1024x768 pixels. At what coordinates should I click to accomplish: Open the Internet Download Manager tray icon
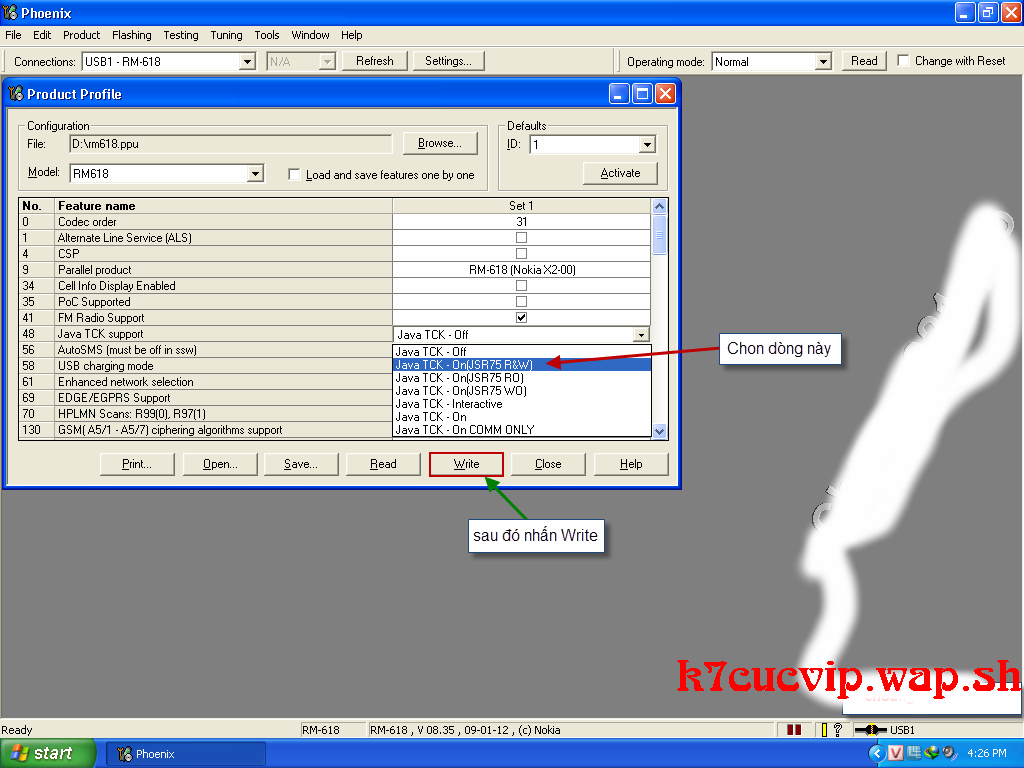tap(931, 753)
